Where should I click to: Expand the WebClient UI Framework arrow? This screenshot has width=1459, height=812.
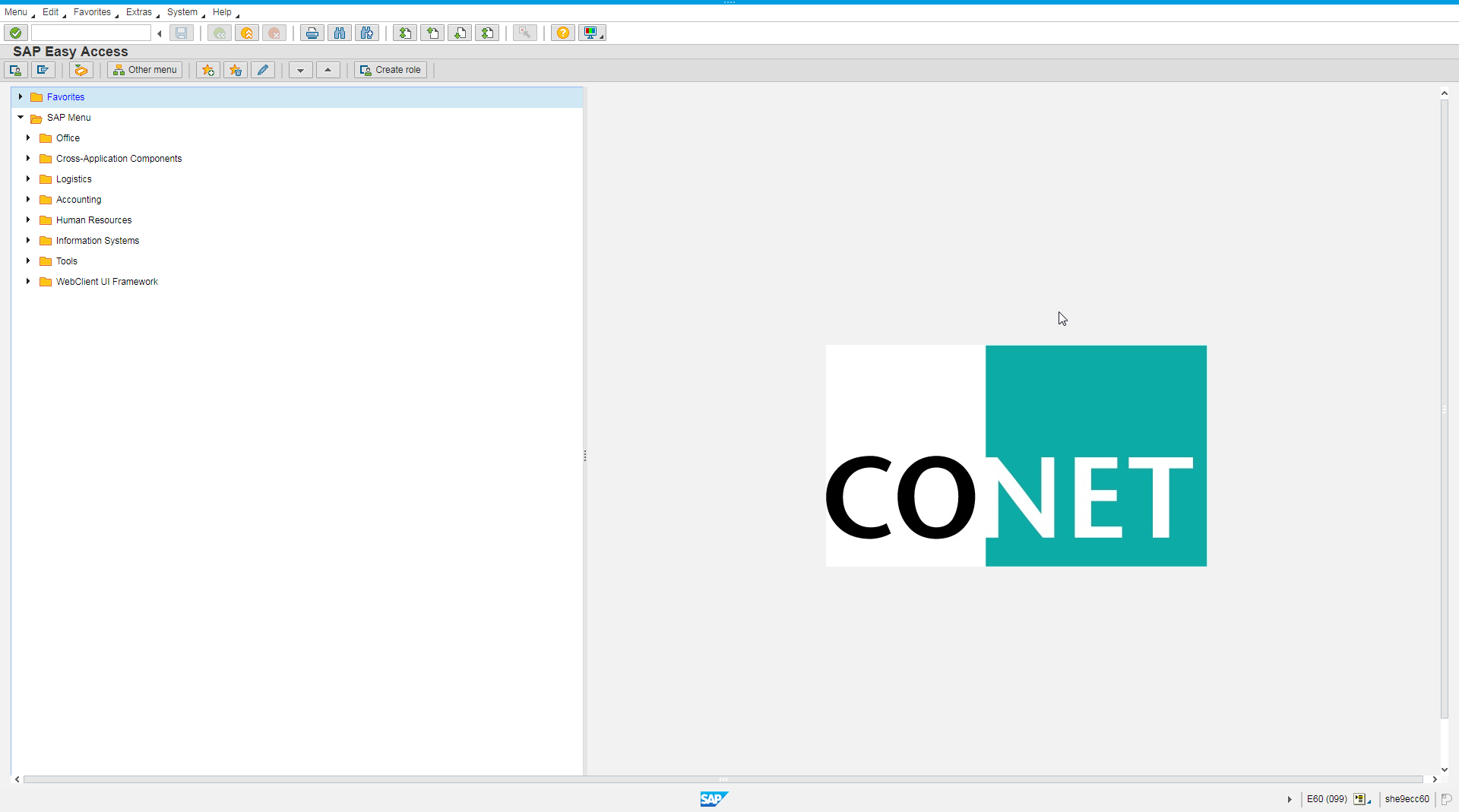[x=28, y=282]
